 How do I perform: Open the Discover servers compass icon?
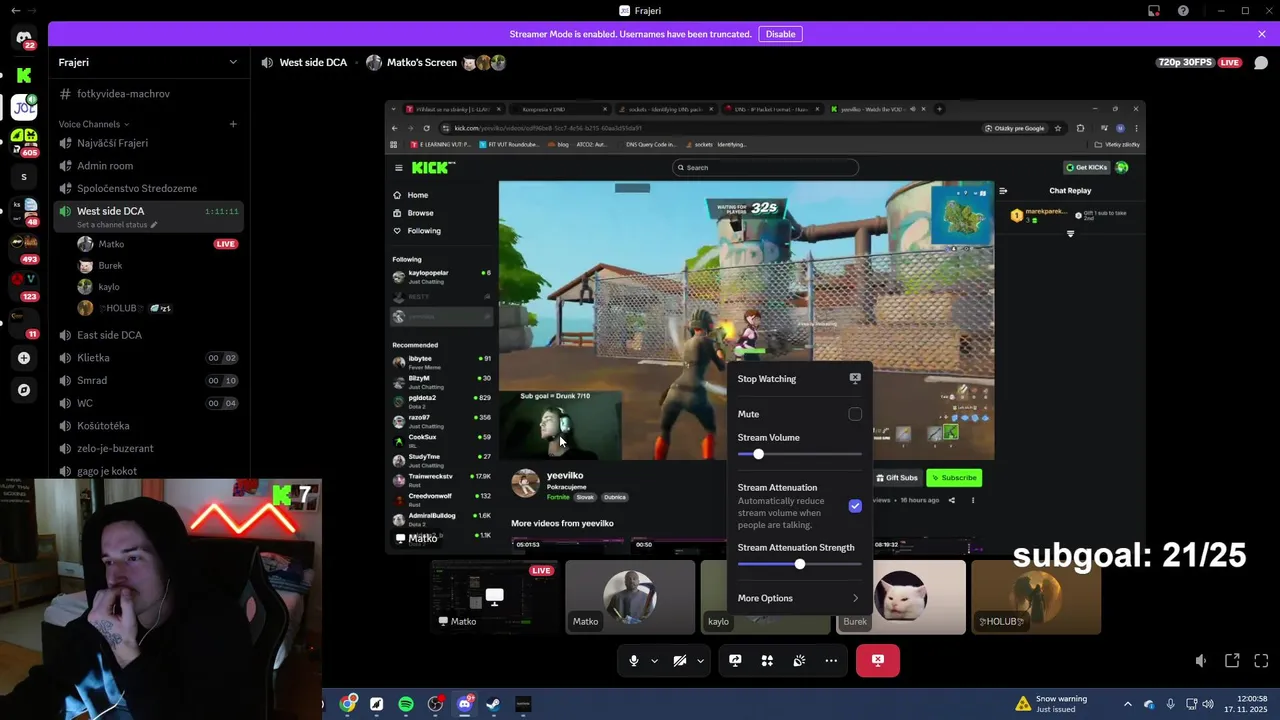[x=24, y=390]
